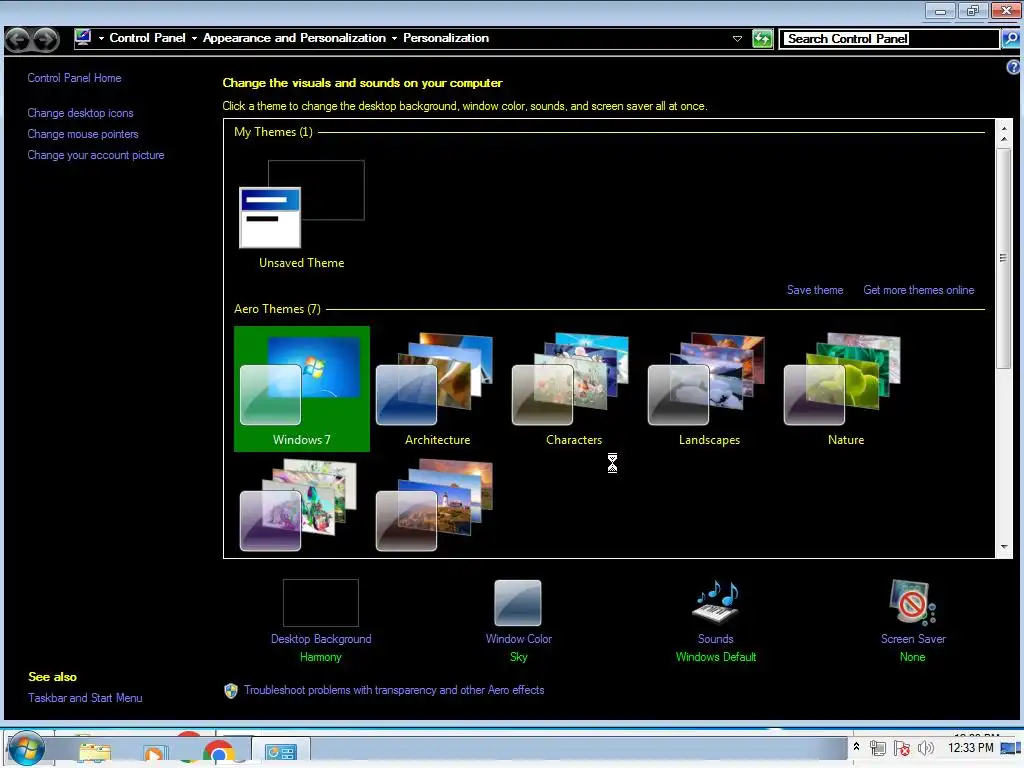Open Change your account picture link
Image resolution: width=1024 pixels, height=768 pixels.
click(x=96, y=155)
